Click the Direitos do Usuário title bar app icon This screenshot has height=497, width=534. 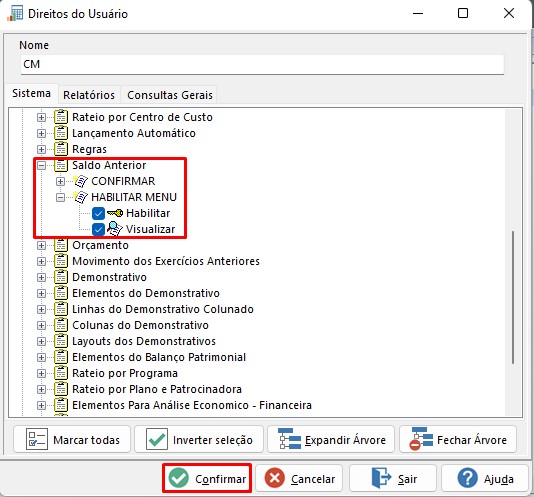pos(15,14)
